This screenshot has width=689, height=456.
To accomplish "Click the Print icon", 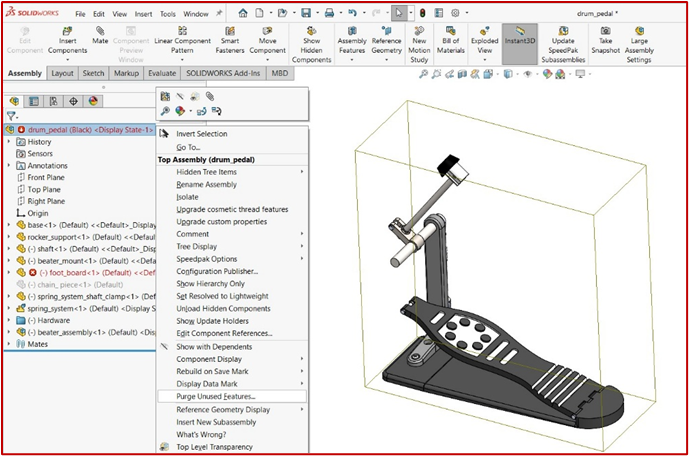I will [x=329, y=13].
